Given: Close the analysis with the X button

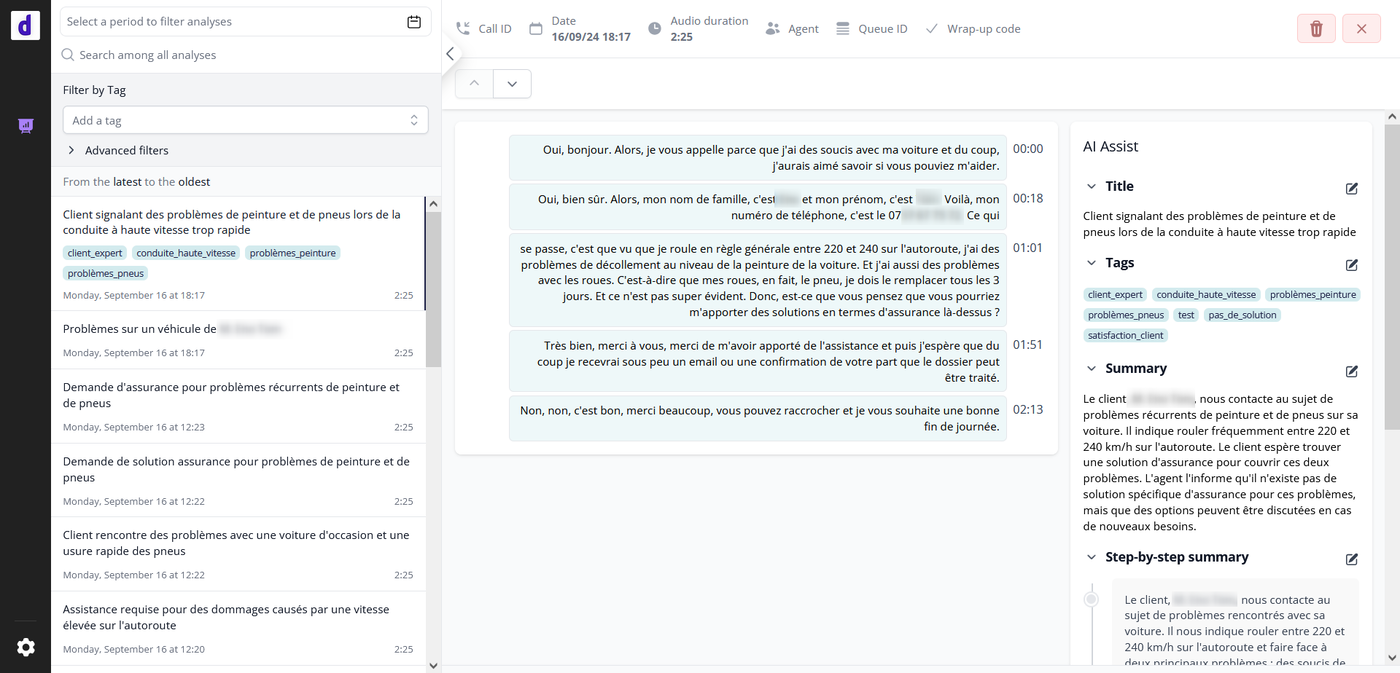Looking at the screenshot, I should coord(1361,29).
